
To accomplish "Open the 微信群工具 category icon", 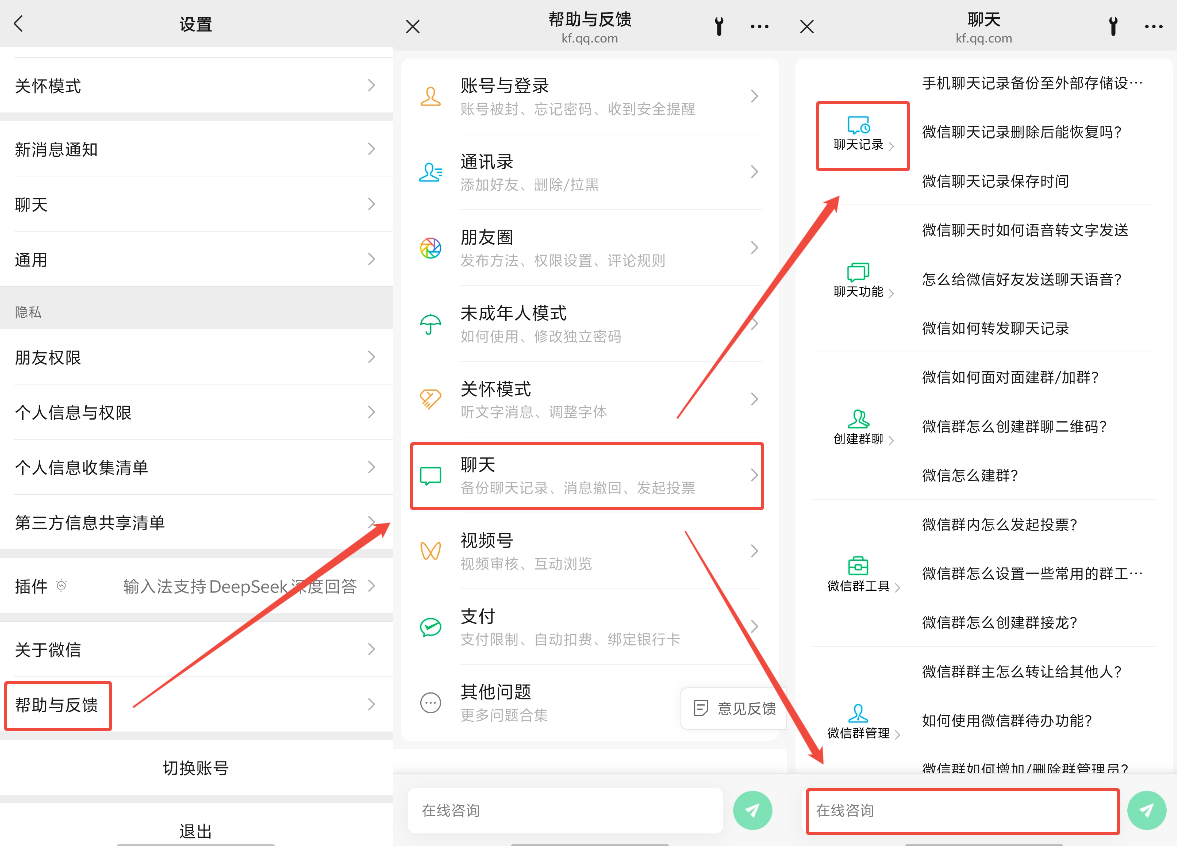I will [859, 566].
